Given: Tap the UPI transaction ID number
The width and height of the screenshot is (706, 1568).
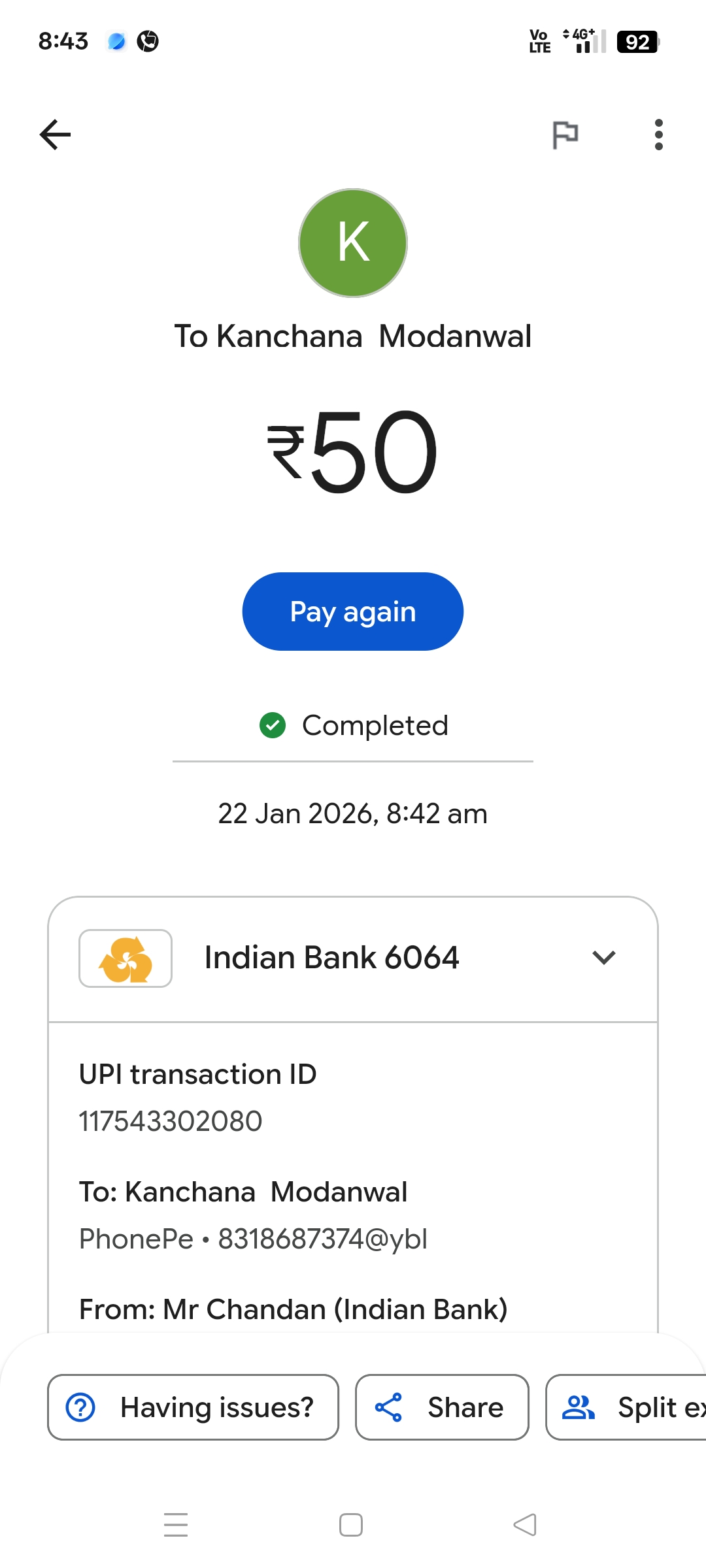Looking at the screenshot, I should click(171, 1121).
